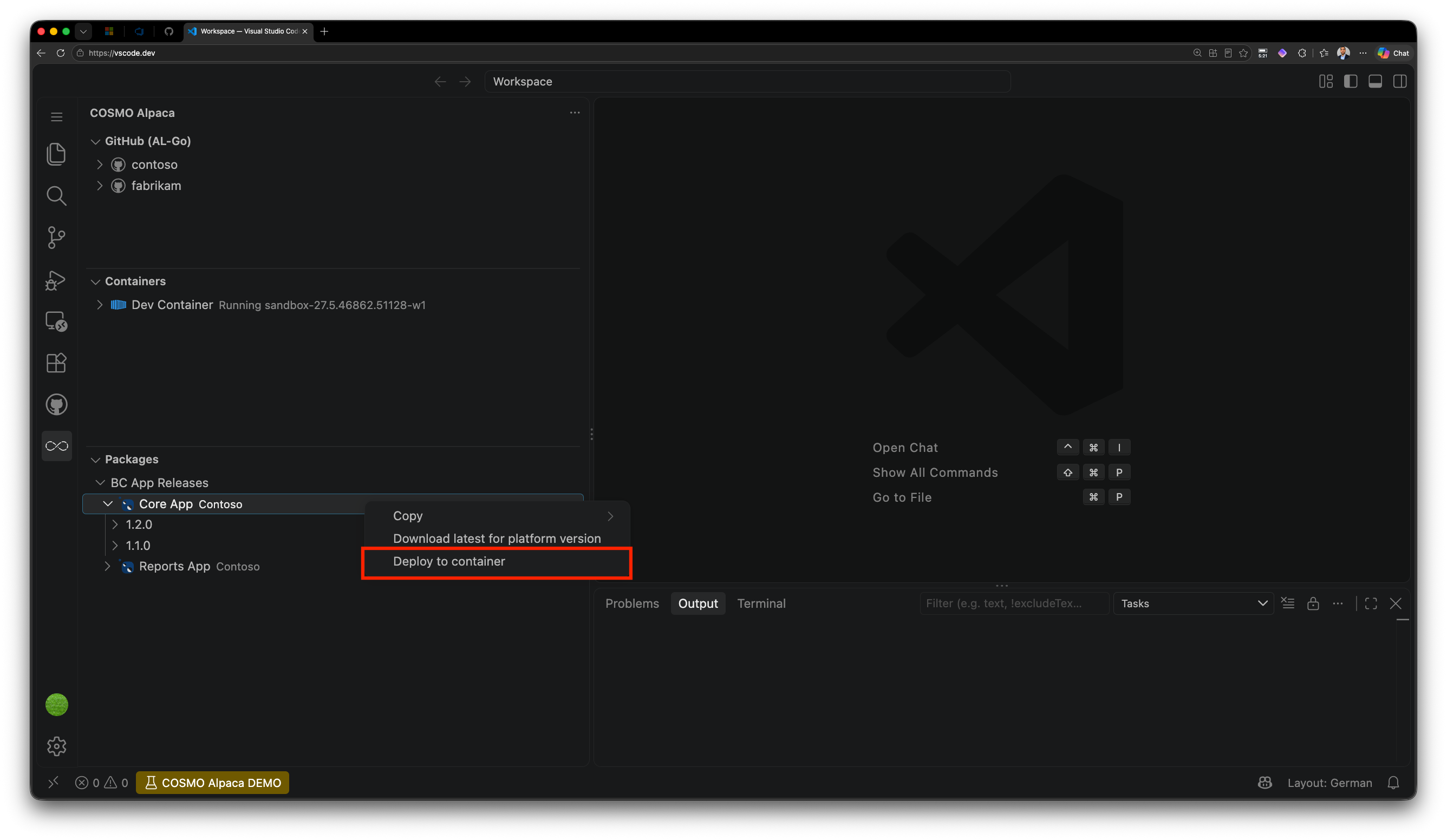Toggle Primary Side Bar visibility
The height and width of the screenshot is (840, 1447).
click(1350, 82)
